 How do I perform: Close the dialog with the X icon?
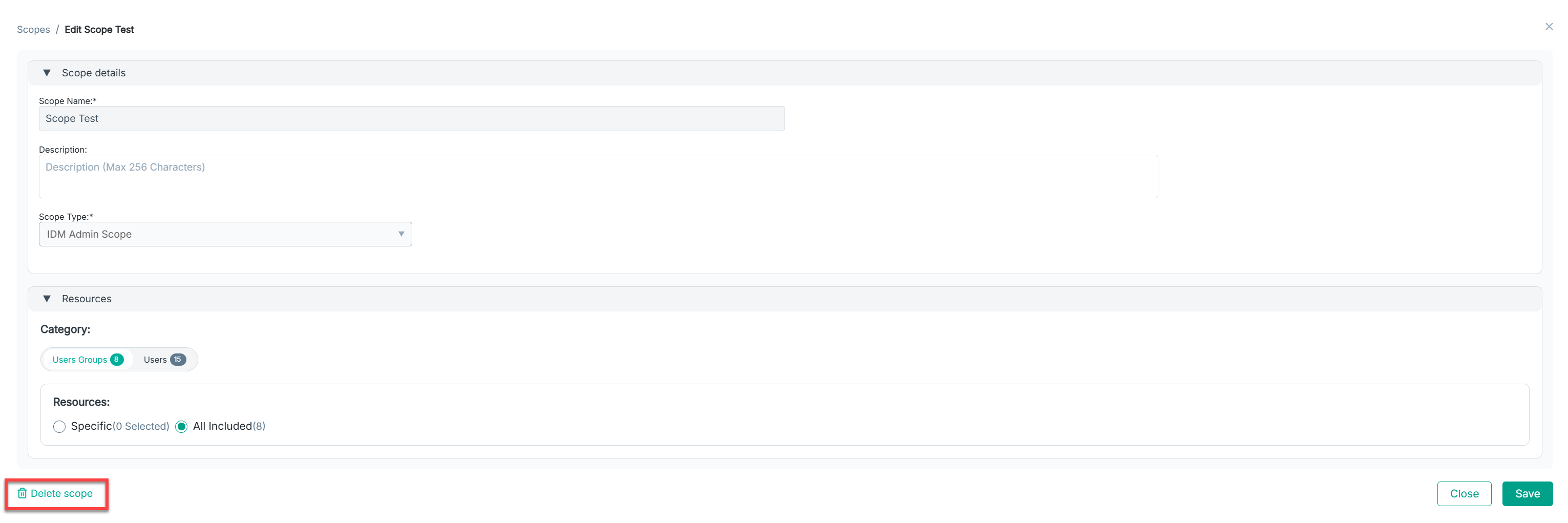[1549, 27]
